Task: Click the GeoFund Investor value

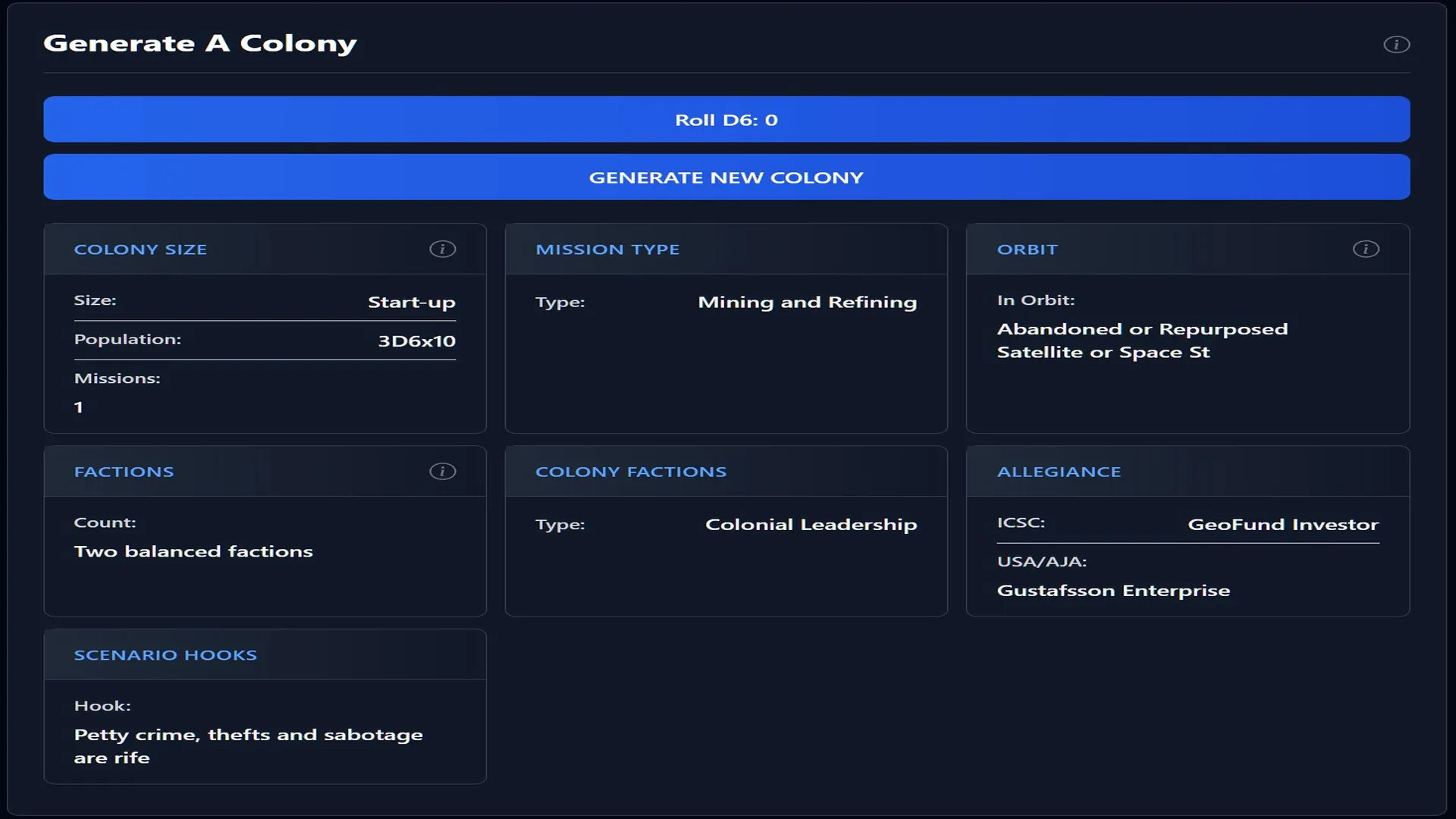Action: coord(1282,525)
